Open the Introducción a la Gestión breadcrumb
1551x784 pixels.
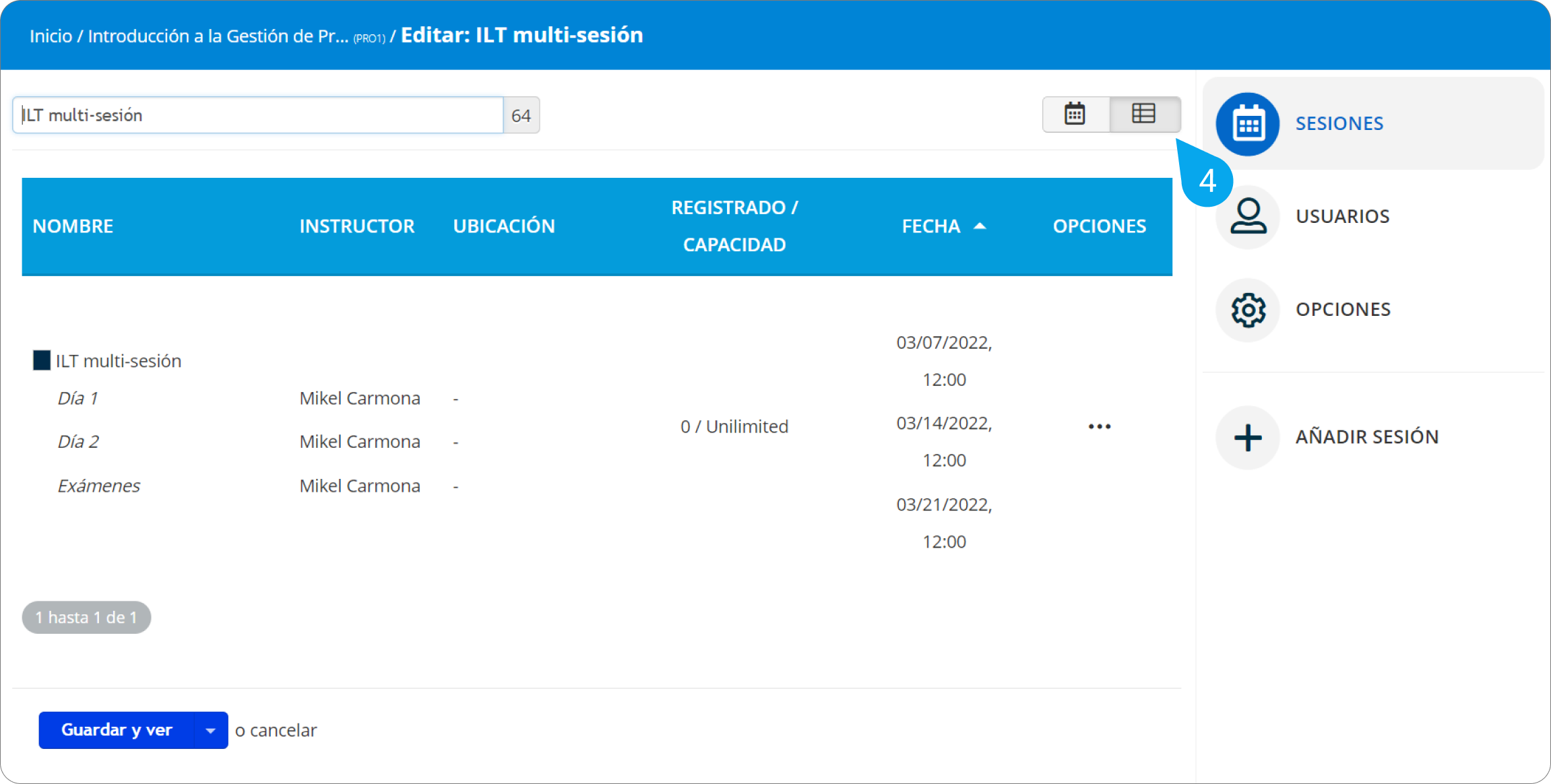(218, 36)
